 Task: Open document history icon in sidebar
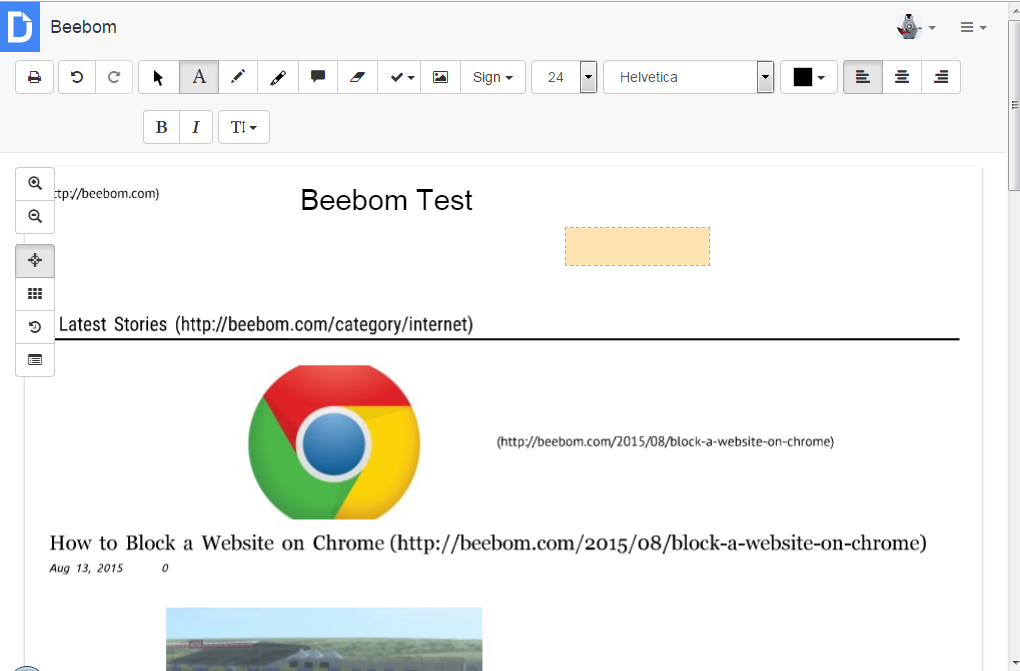click(x=35, y=327)
